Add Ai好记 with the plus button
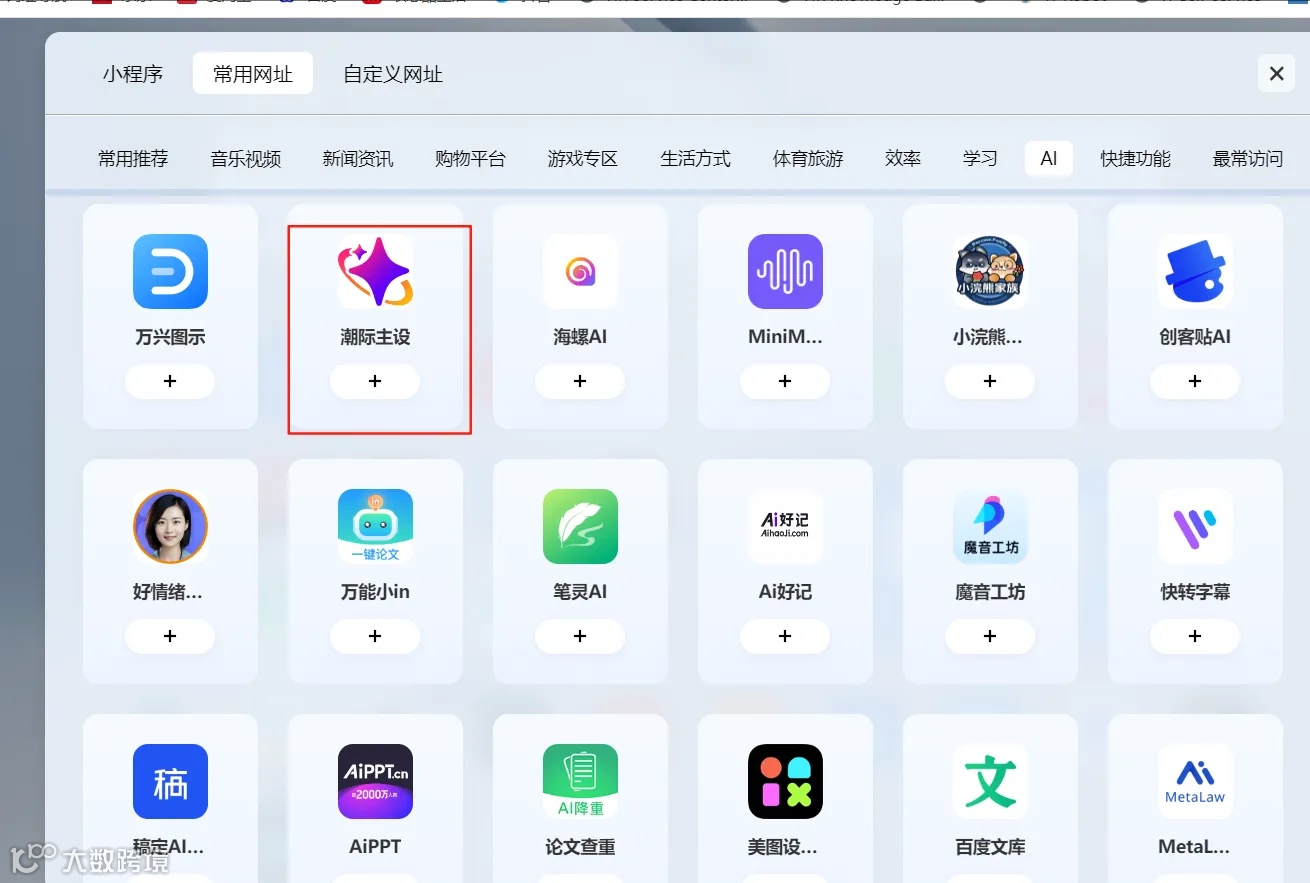 [x=785, y=636]
